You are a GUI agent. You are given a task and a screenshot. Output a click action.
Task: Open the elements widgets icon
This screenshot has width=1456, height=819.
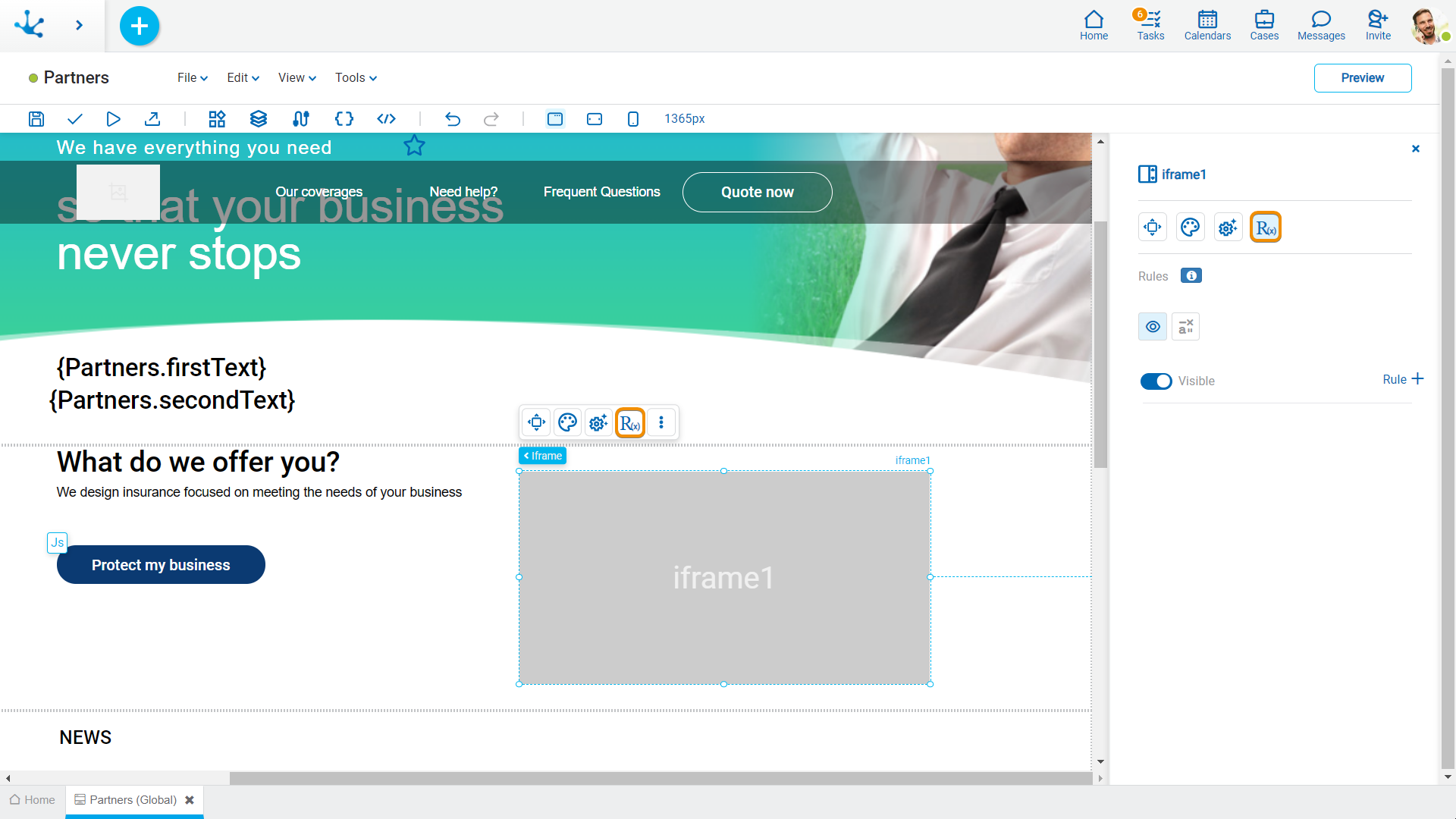217,118
